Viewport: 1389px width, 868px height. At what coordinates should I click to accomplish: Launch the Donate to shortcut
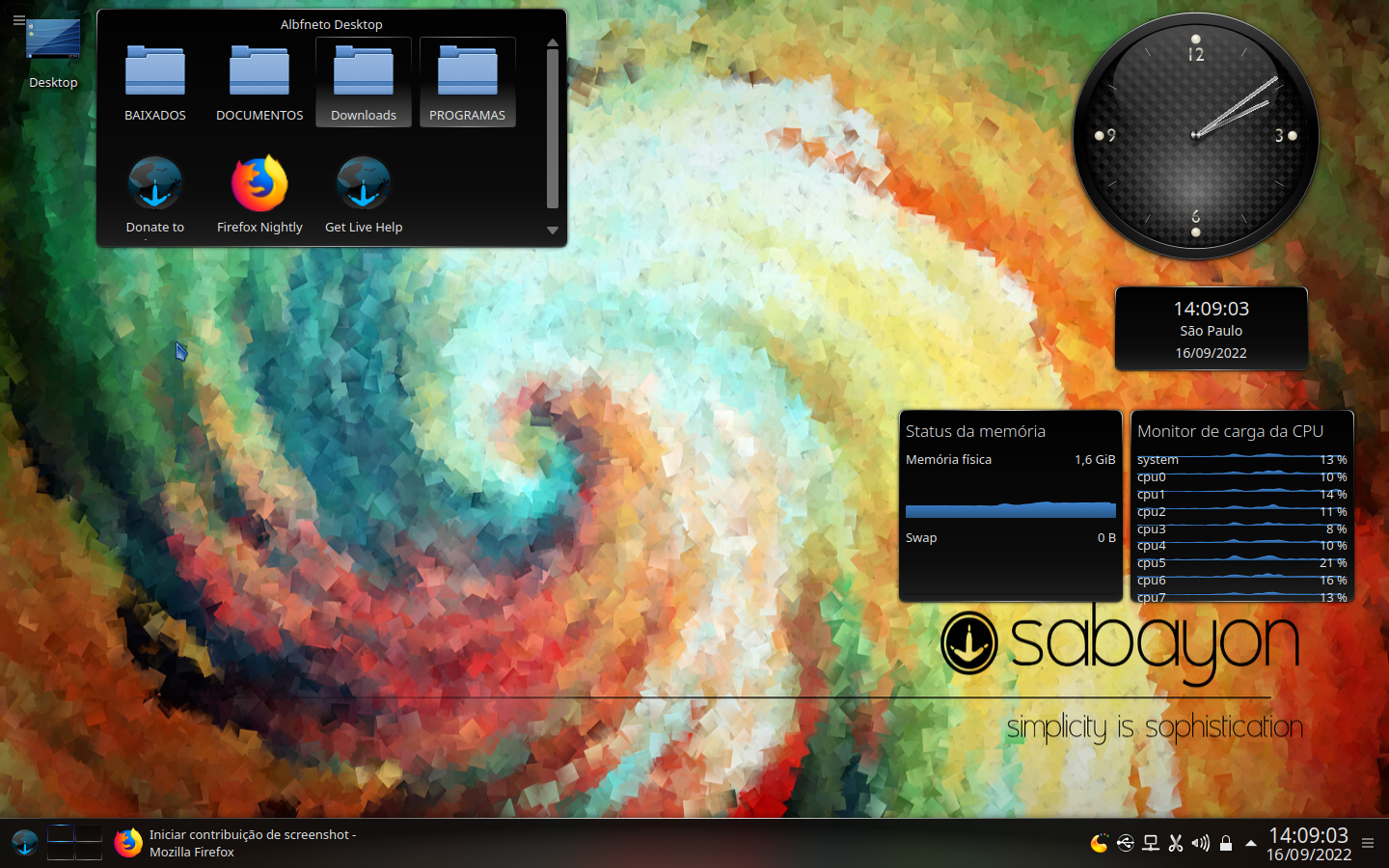pos(155,195)
